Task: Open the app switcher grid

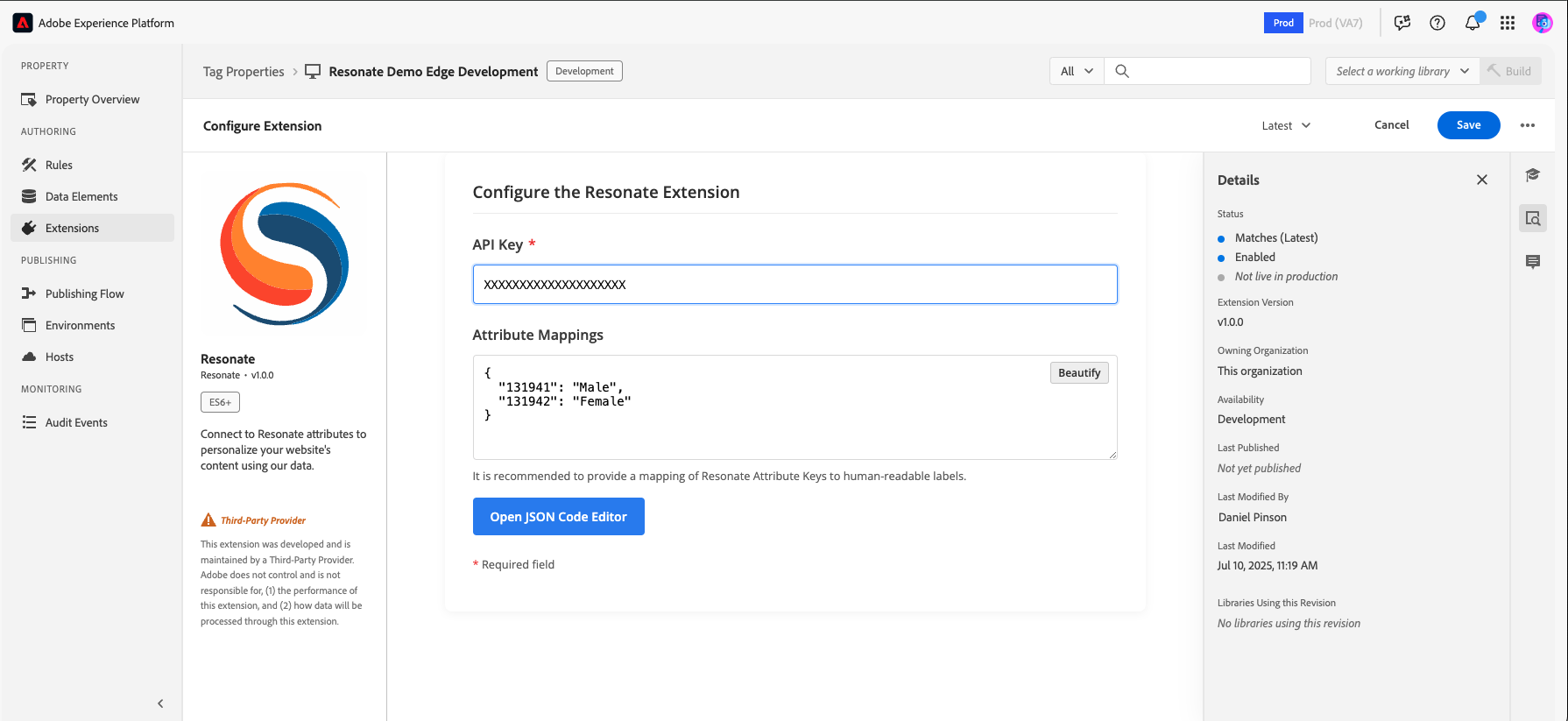Action: (x=1508, y=23)
